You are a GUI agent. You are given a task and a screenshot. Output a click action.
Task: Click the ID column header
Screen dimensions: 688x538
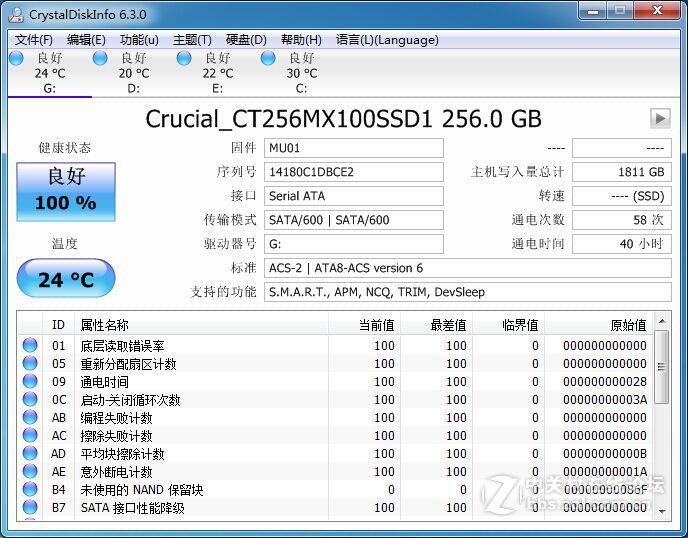(58, 325)
